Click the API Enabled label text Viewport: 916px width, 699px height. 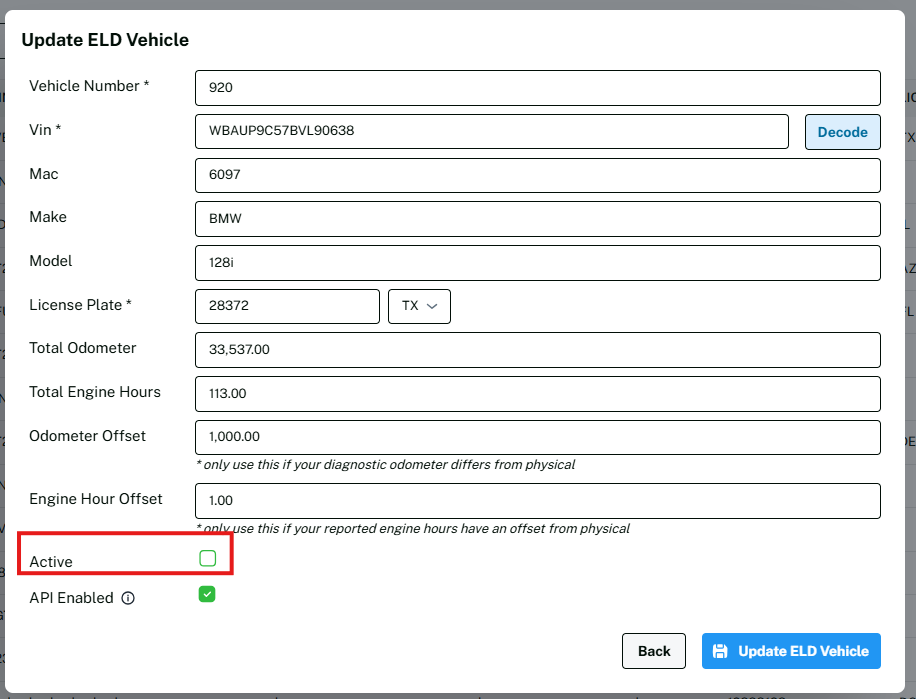click(71, 598)
